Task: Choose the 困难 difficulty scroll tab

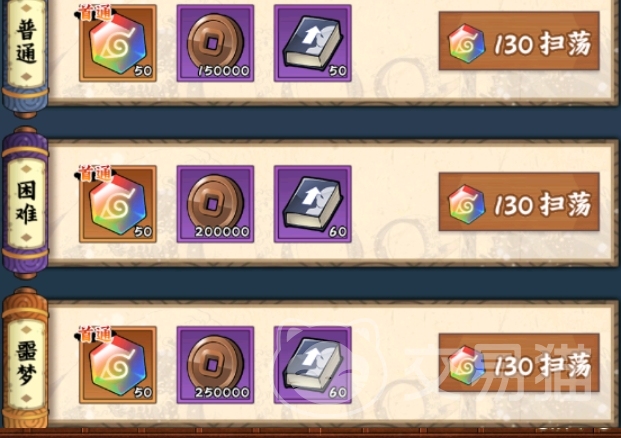Action: 26,203
